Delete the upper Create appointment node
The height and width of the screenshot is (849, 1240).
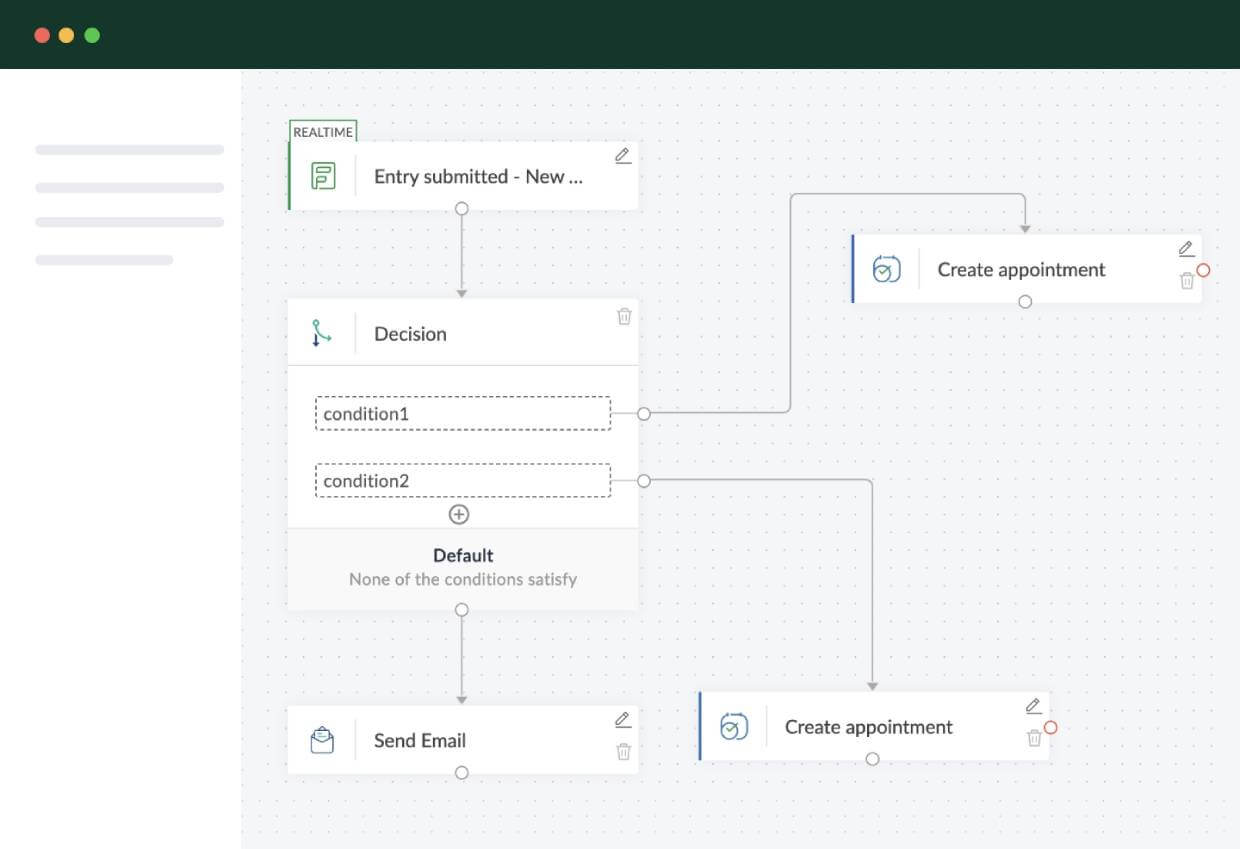[x=1187, y=281]
